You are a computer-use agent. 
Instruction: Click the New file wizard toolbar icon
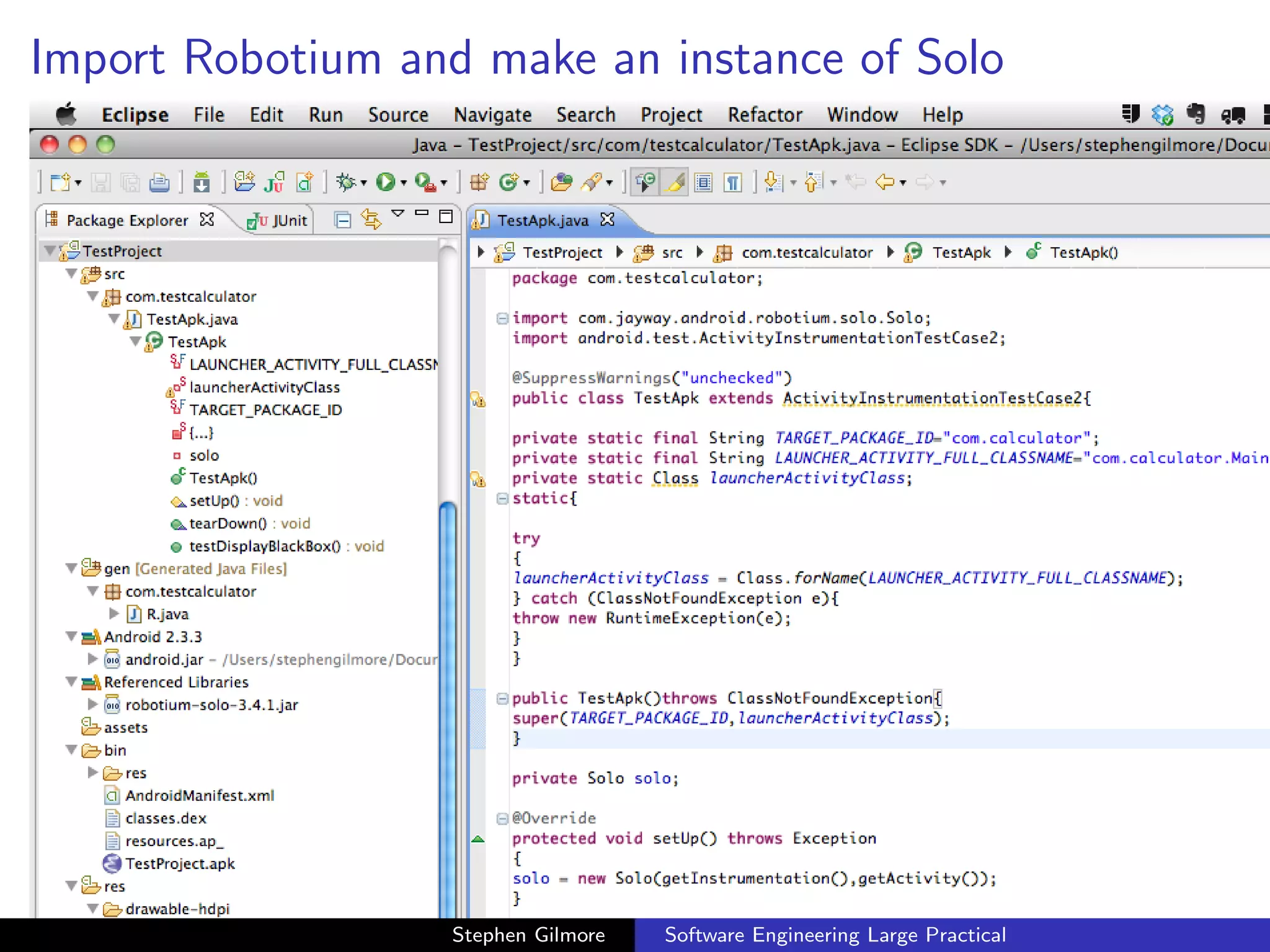click(x=60, y=182)
